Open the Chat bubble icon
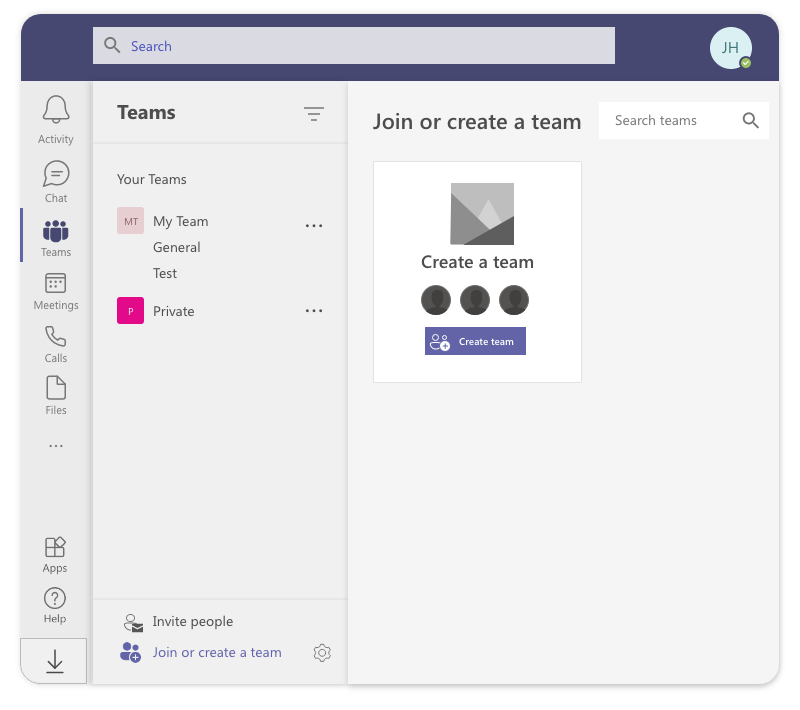The width and height of the screenshot is (800, 710). point(56,174)
